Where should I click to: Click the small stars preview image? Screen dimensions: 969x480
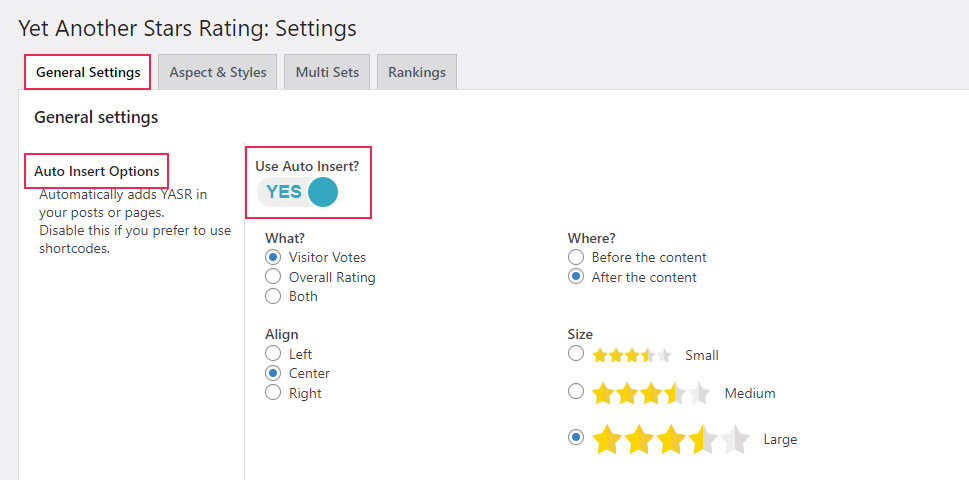(x=632, y=355)
